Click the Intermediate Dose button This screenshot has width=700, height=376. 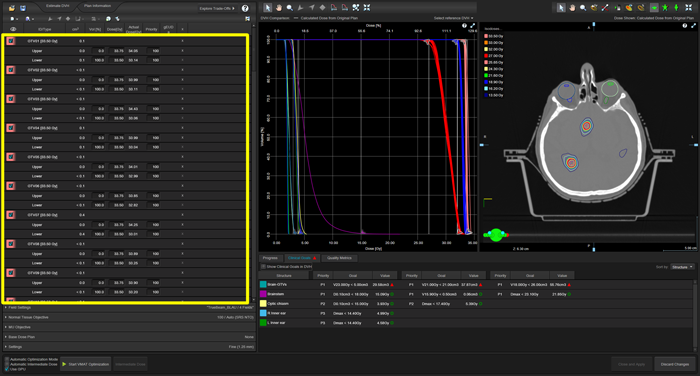(x=130, y=364)
